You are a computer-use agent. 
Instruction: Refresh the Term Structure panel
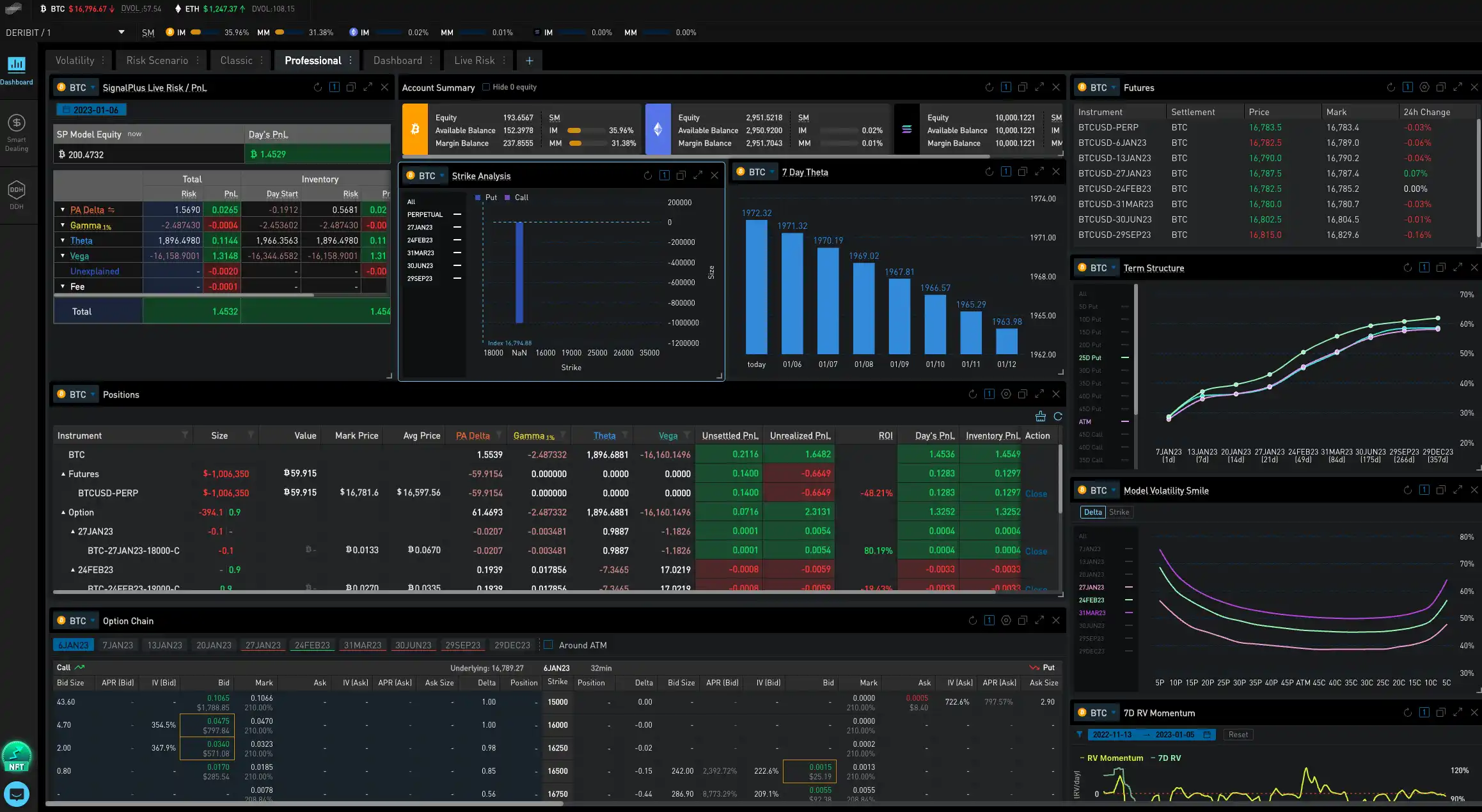coord(1408,267)
